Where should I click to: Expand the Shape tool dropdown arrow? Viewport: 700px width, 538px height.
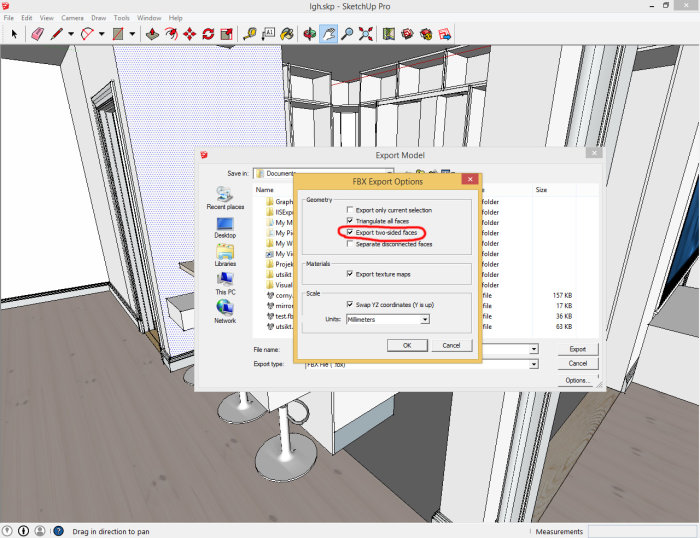132,34
